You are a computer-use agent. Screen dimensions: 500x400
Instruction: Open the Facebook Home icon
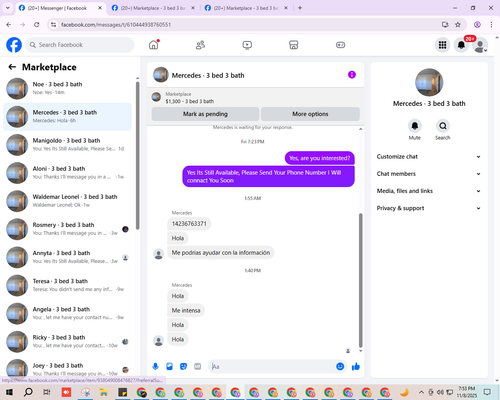(x=154, y=45)
